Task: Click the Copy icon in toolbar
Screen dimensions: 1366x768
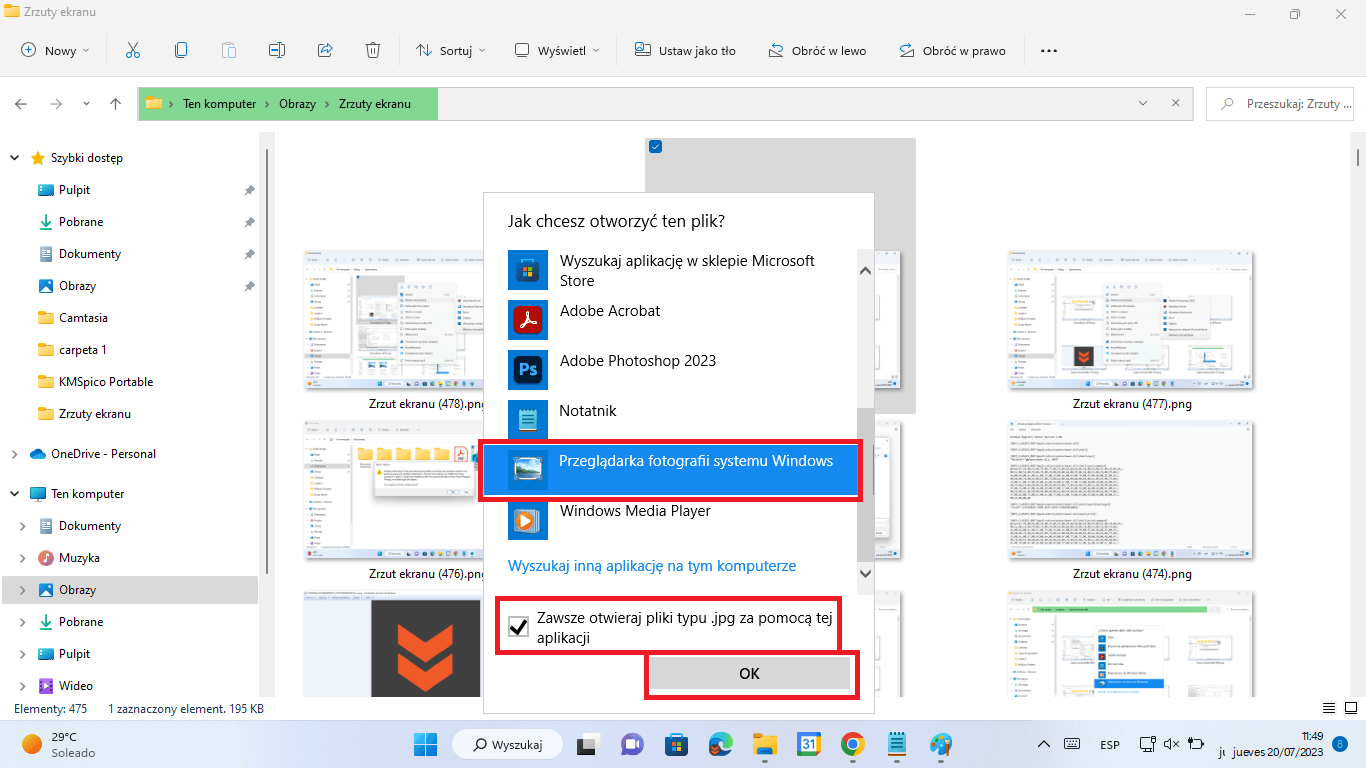Action: (181, 50)
